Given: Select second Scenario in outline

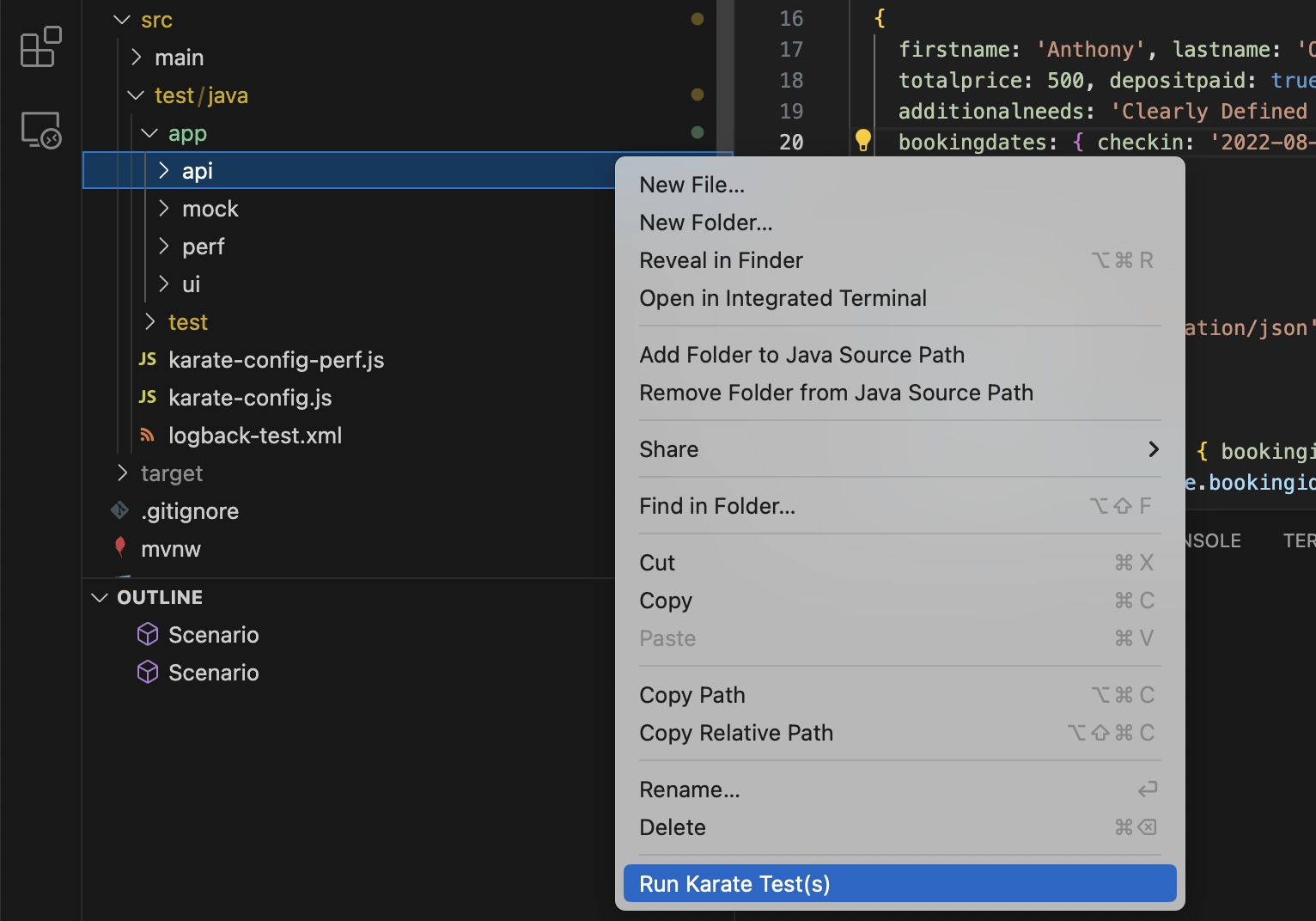Looking at the screenshot, I should point(214,673).
